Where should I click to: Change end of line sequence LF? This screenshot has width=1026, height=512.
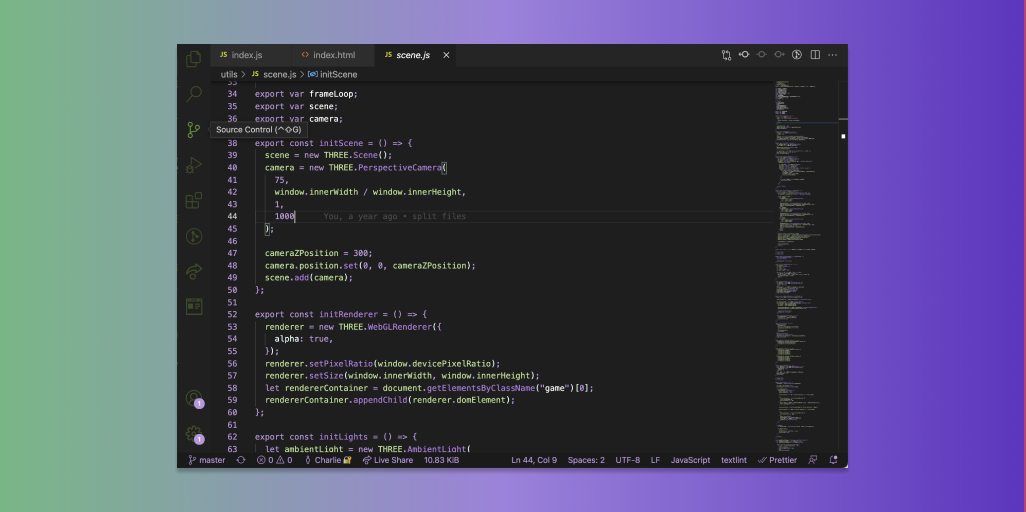656,460
